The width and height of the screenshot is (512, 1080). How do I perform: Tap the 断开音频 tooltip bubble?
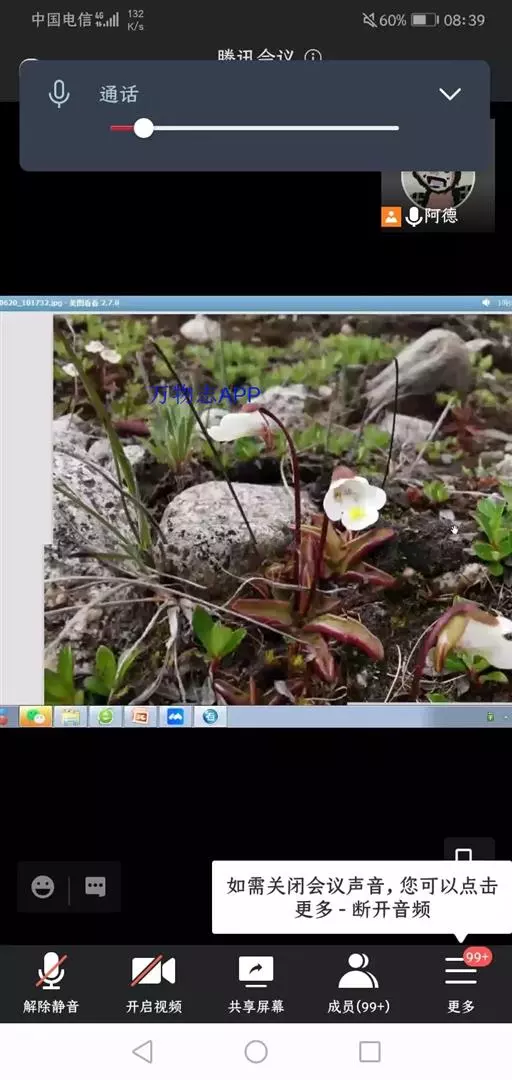(362, 897)
